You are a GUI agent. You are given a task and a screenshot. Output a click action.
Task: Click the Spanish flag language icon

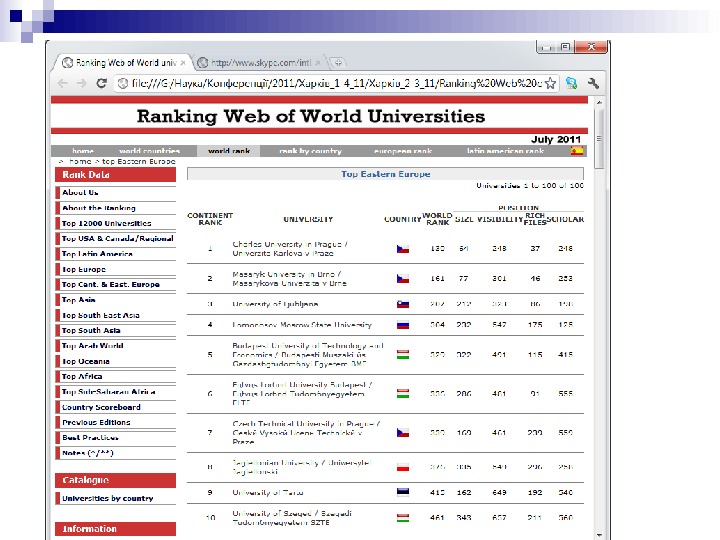(577, 151)
